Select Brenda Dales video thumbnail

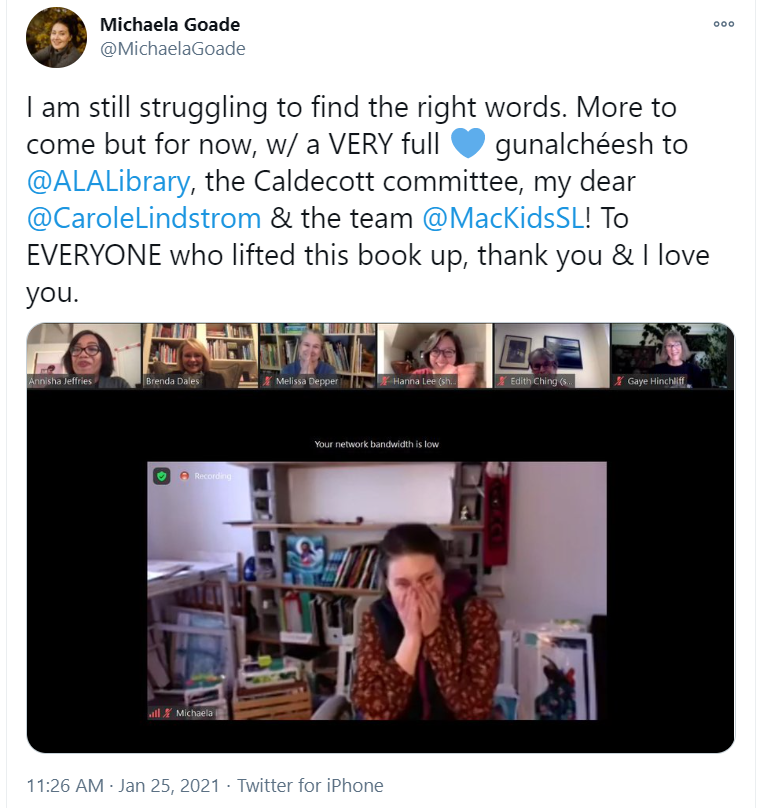[x=200, y=356]
